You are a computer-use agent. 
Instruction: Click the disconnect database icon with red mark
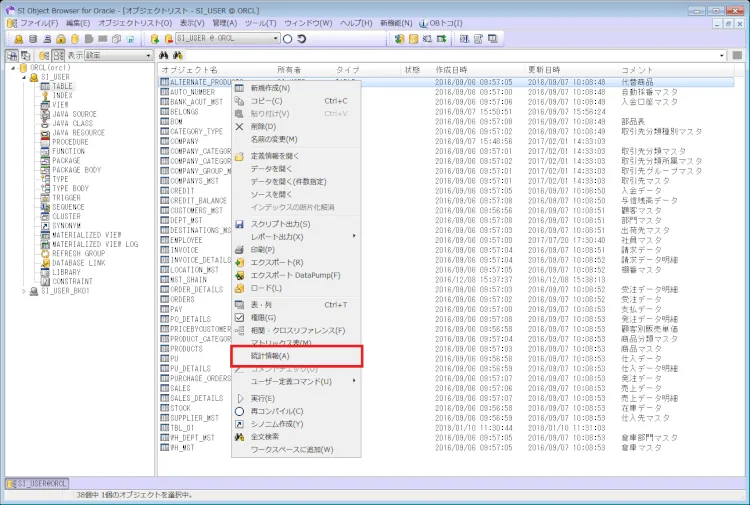point(168,39)
